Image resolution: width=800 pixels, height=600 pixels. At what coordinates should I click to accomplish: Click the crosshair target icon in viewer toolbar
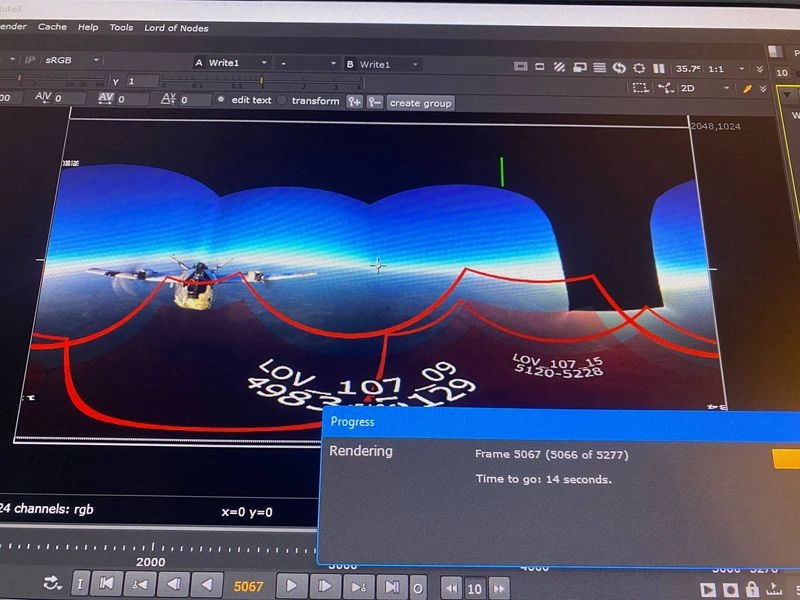[x=639, y=68]
